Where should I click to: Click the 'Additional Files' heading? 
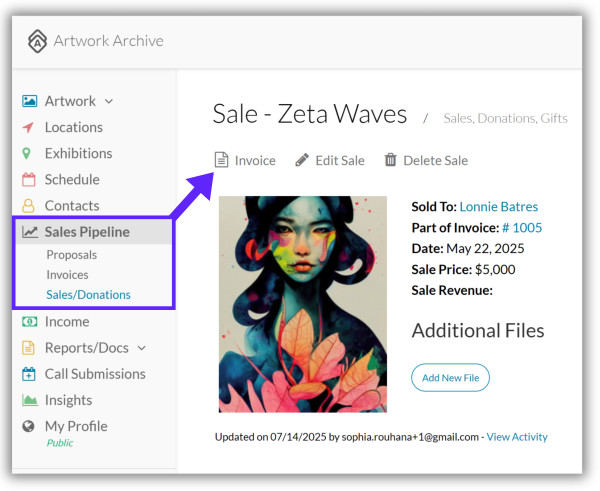coord(478,331)
